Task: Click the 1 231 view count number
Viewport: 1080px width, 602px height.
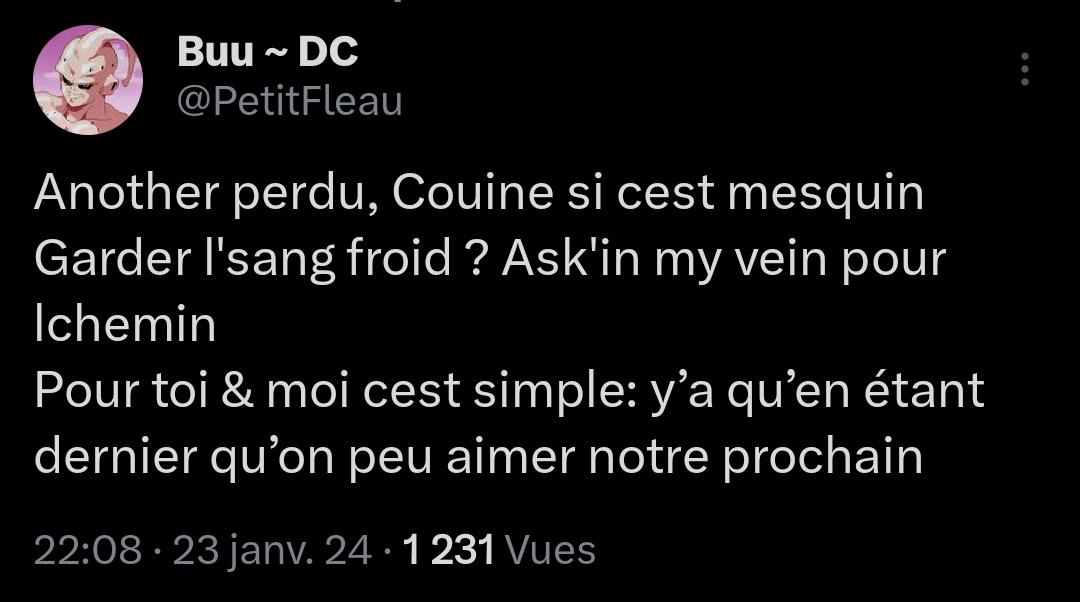Action: pos(449,550)
